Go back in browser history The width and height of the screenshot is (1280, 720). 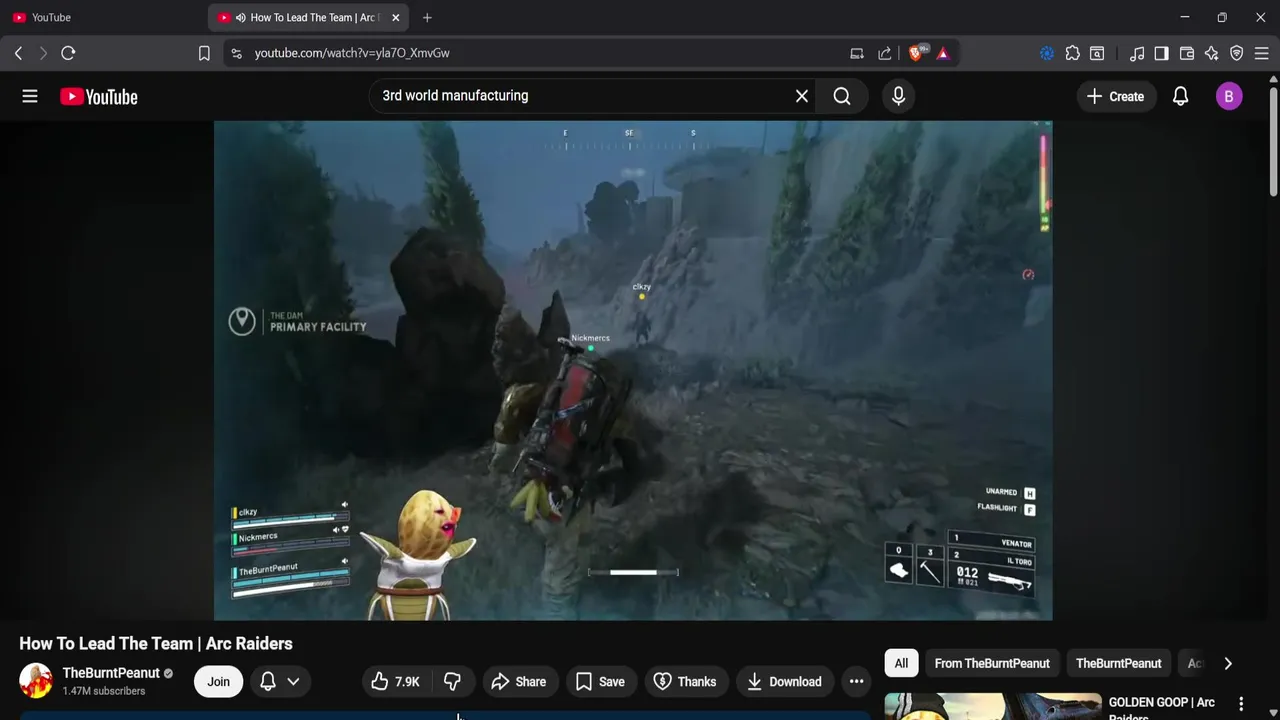click(18, 53)
